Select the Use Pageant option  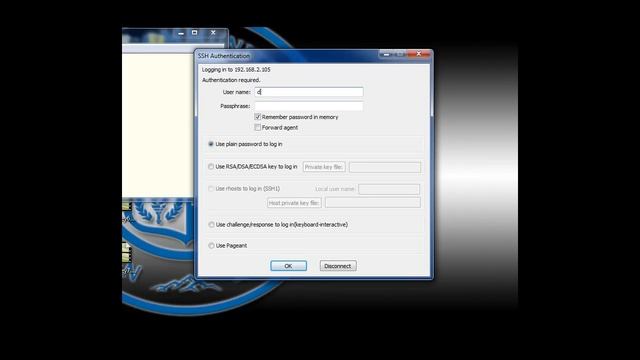tap(211, 246)
